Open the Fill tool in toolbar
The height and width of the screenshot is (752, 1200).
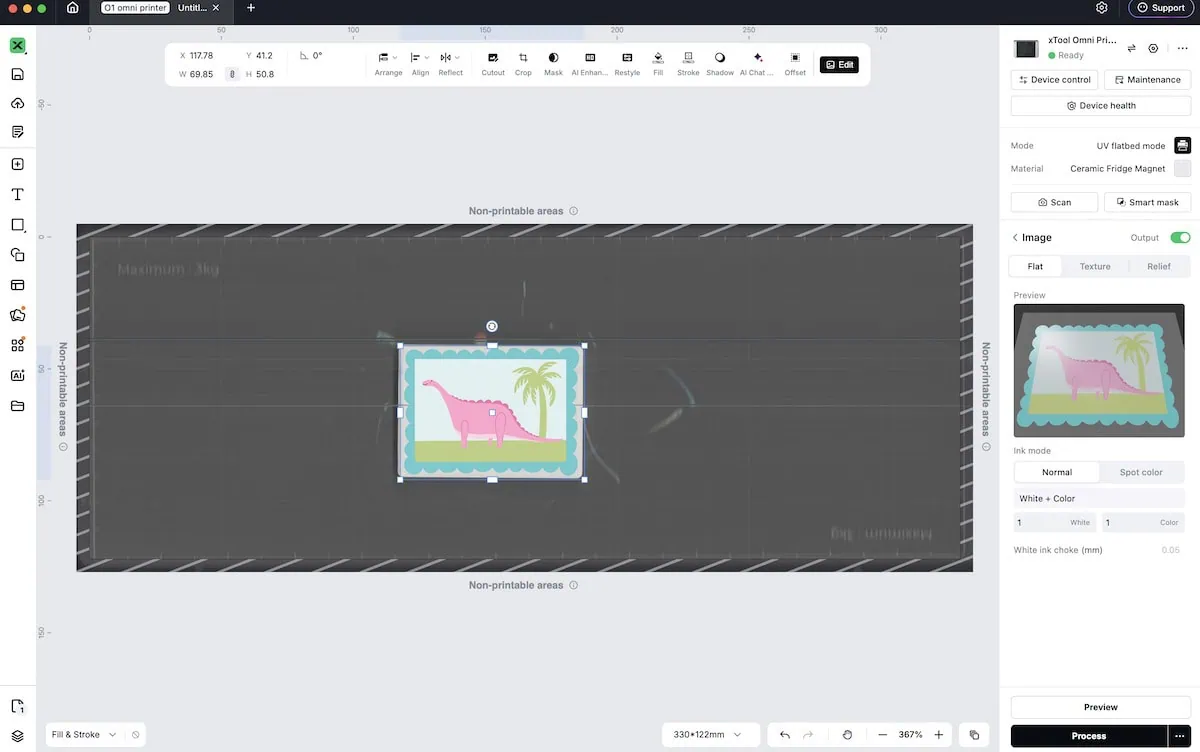coord(658,64)
